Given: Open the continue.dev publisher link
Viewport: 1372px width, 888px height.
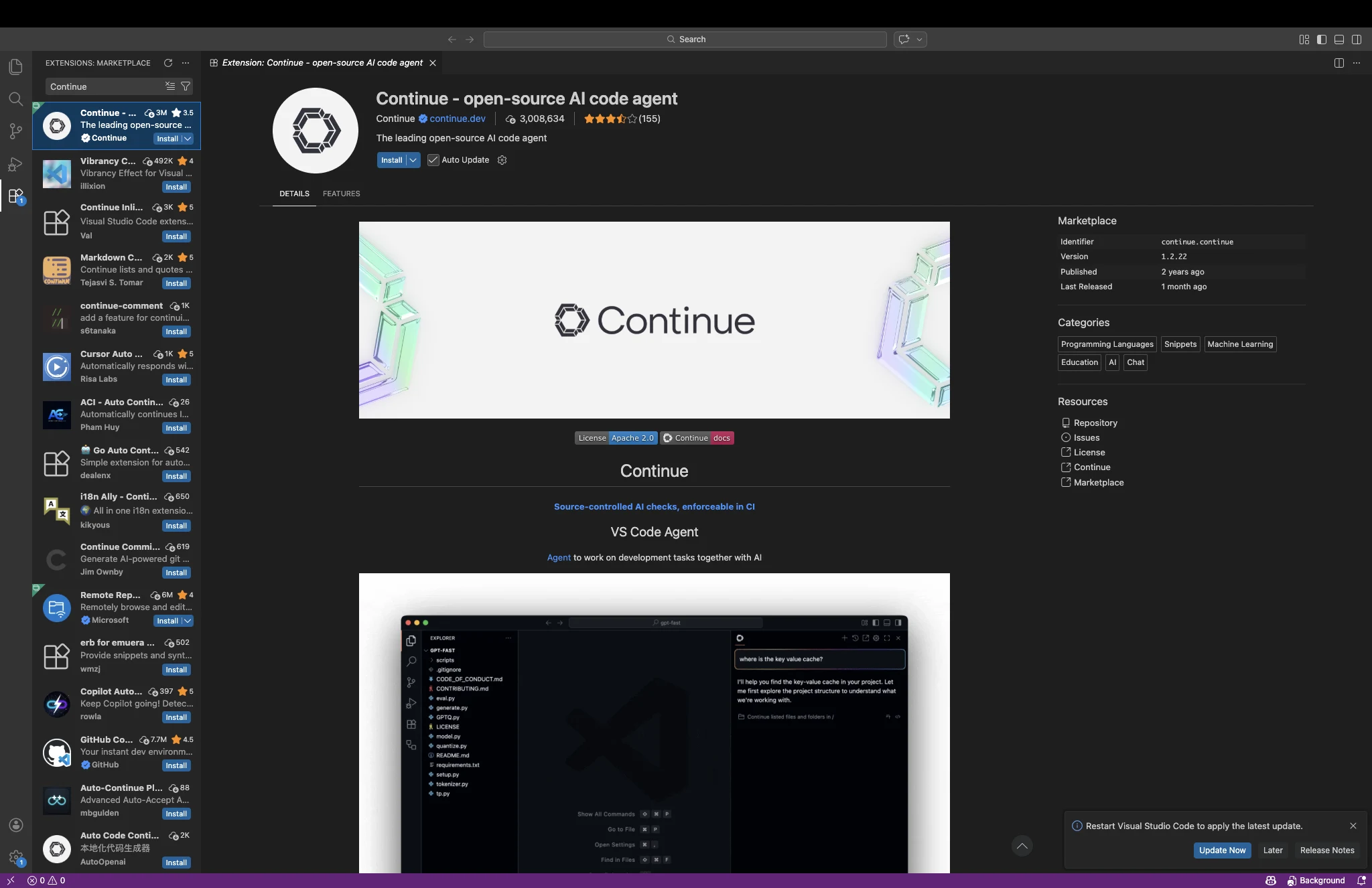Looking at the screenshot, I should pyautogui.click(x=458, y=119).
